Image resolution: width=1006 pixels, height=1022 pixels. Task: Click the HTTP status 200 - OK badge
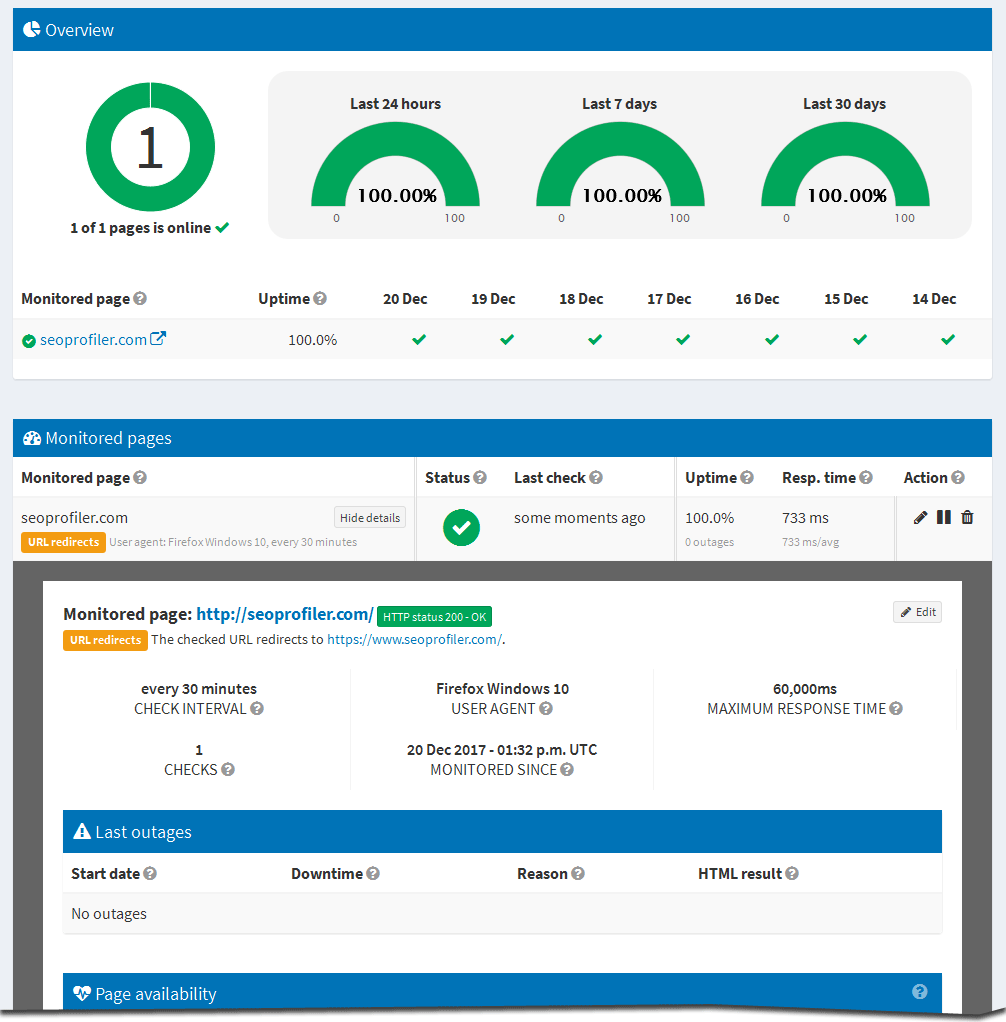[434, 616]
